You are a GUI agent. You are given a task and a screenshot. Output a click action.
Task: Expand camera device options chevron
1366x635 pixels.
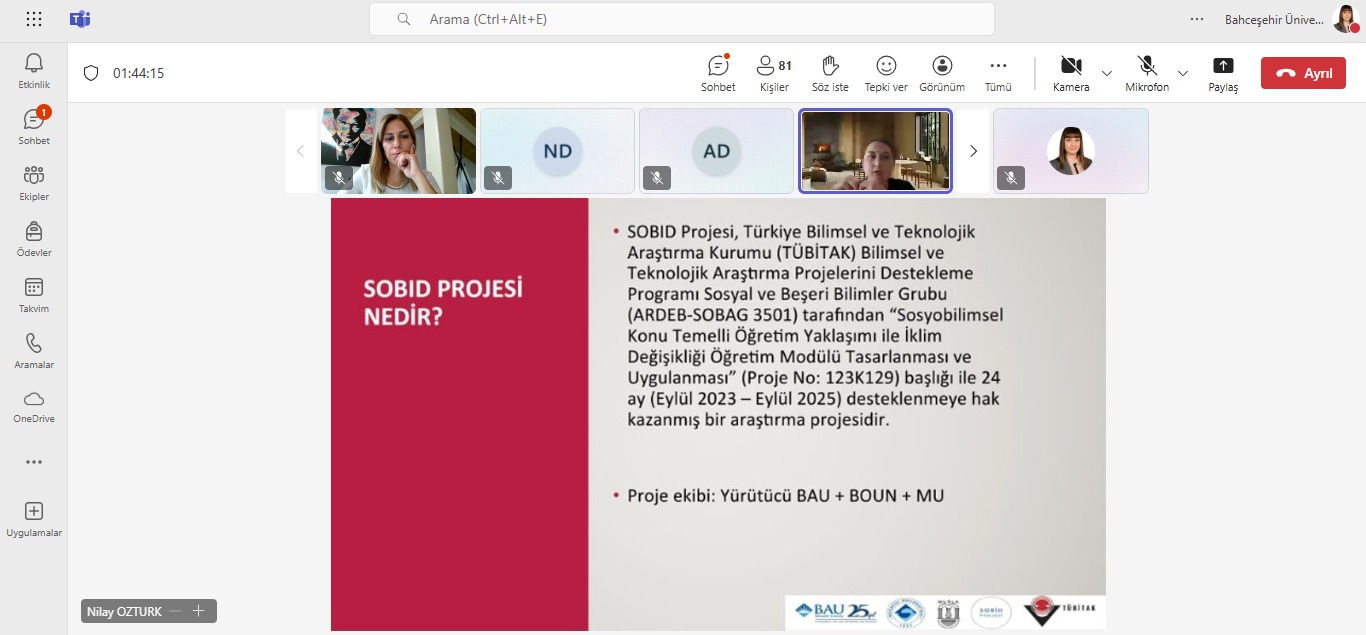[x=1106, y=73]
